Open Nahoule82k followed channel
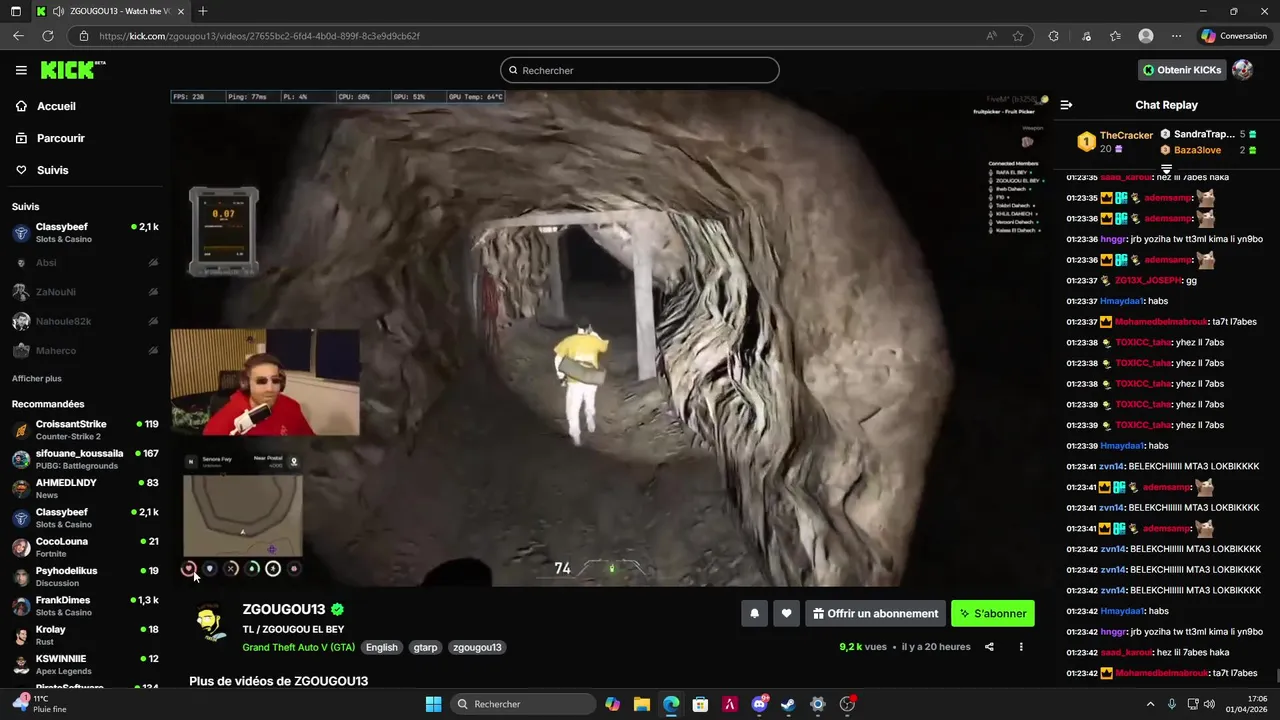The image size is (1280, 720). tap(85, 321)
